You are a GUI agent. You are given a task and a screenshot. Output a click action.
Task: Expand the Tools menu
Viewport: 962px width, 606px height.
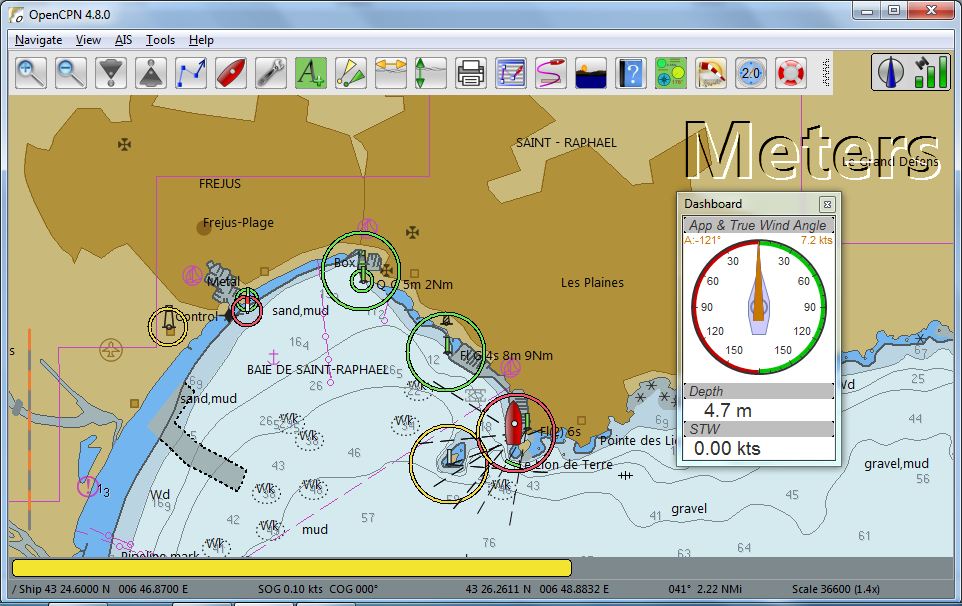click(x=160, y=40)
